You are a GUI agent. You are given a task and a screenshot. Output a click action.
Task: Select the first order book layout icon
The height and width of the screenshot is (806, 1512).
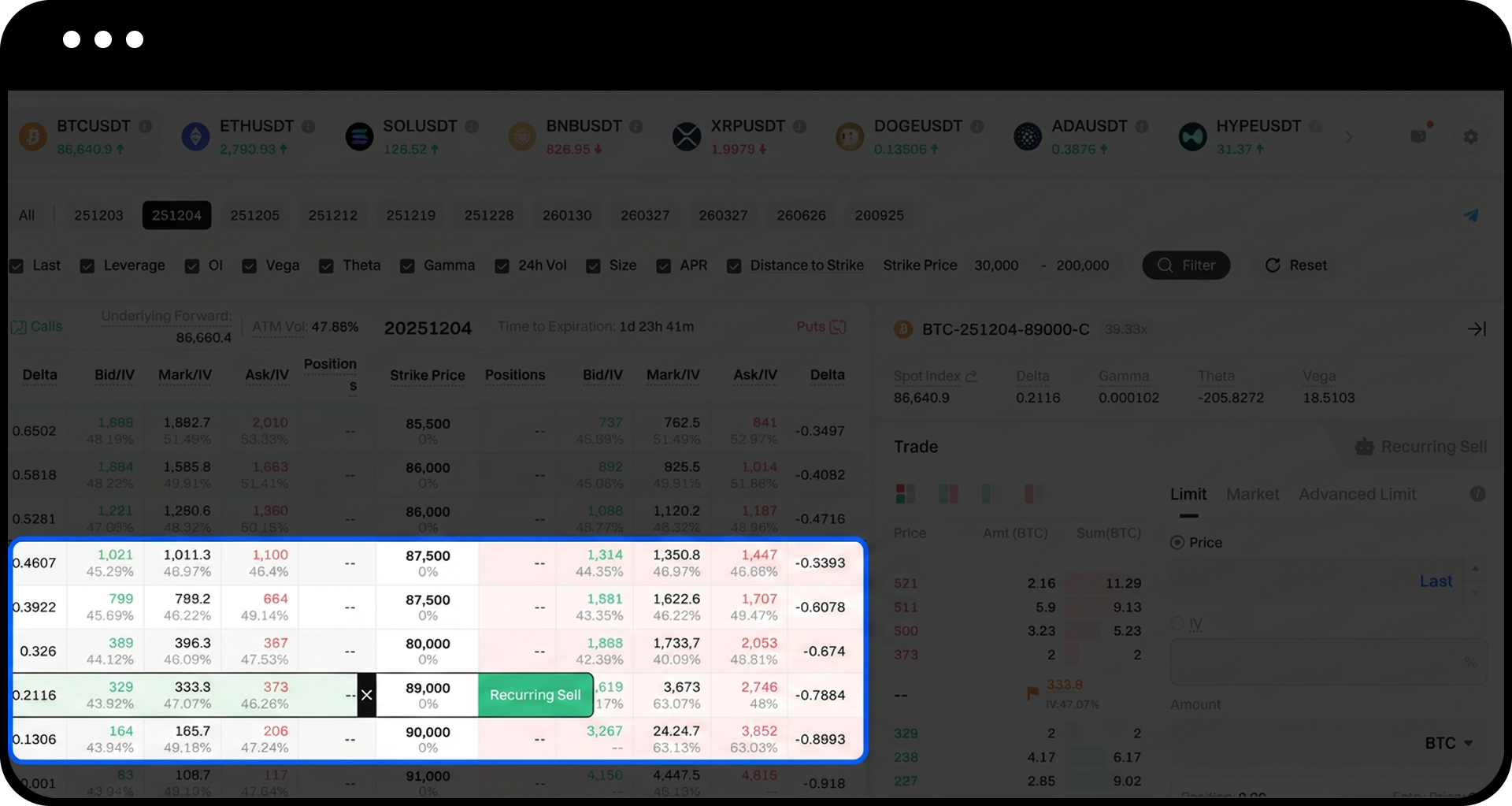pyautogui.click(x=905, y=494)
